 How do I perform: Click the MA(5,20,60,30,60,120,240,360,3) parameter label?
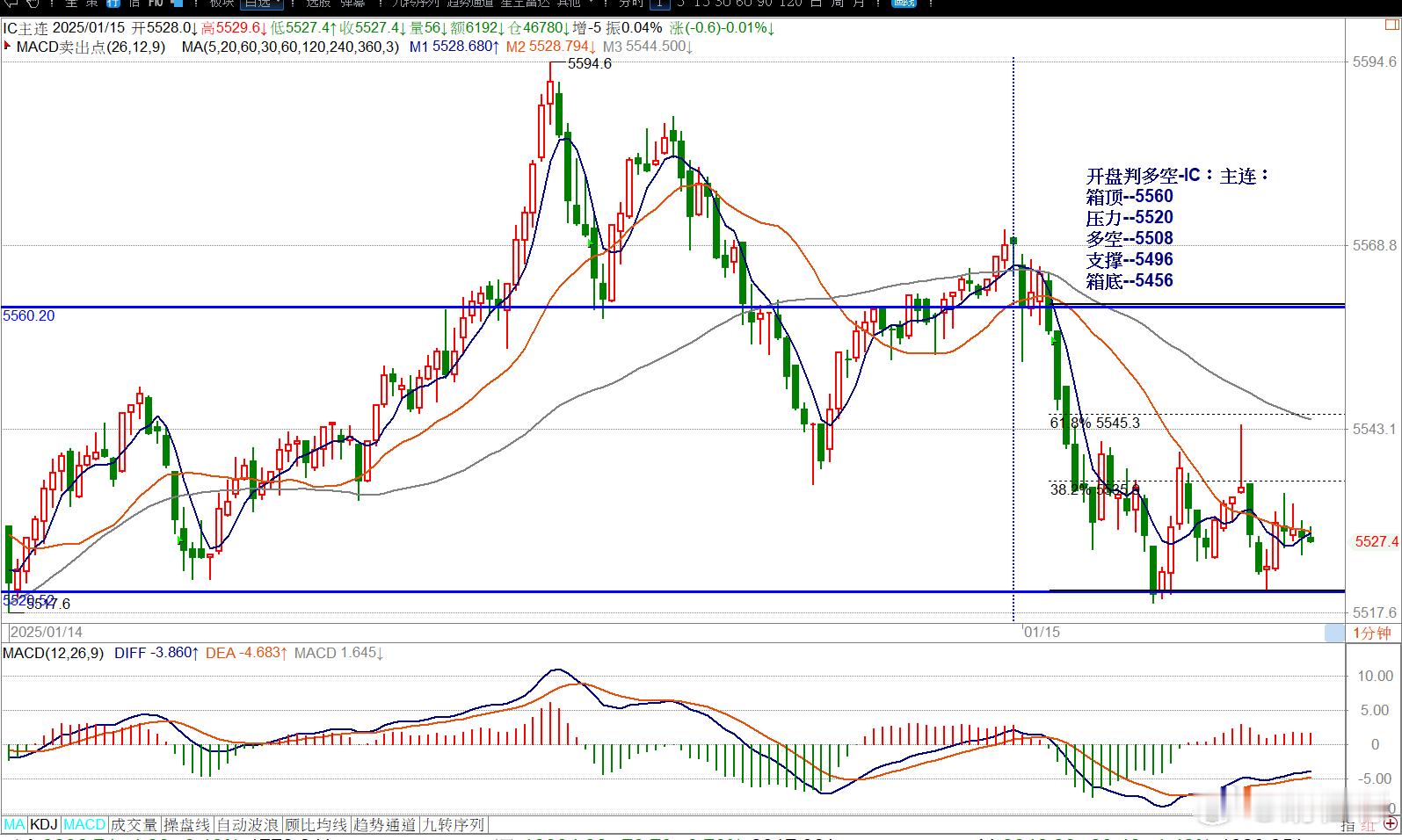point(290,47)
